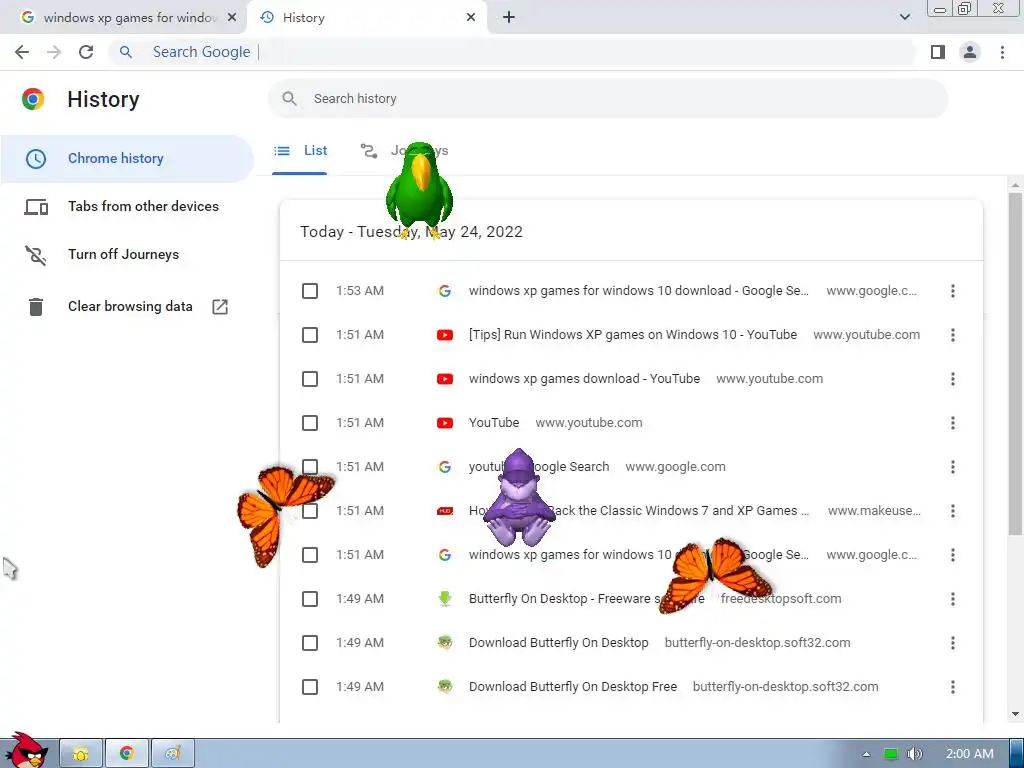
Task: Check the Download Butterfly On Desktop Free entry
Action: pos(310,687)
